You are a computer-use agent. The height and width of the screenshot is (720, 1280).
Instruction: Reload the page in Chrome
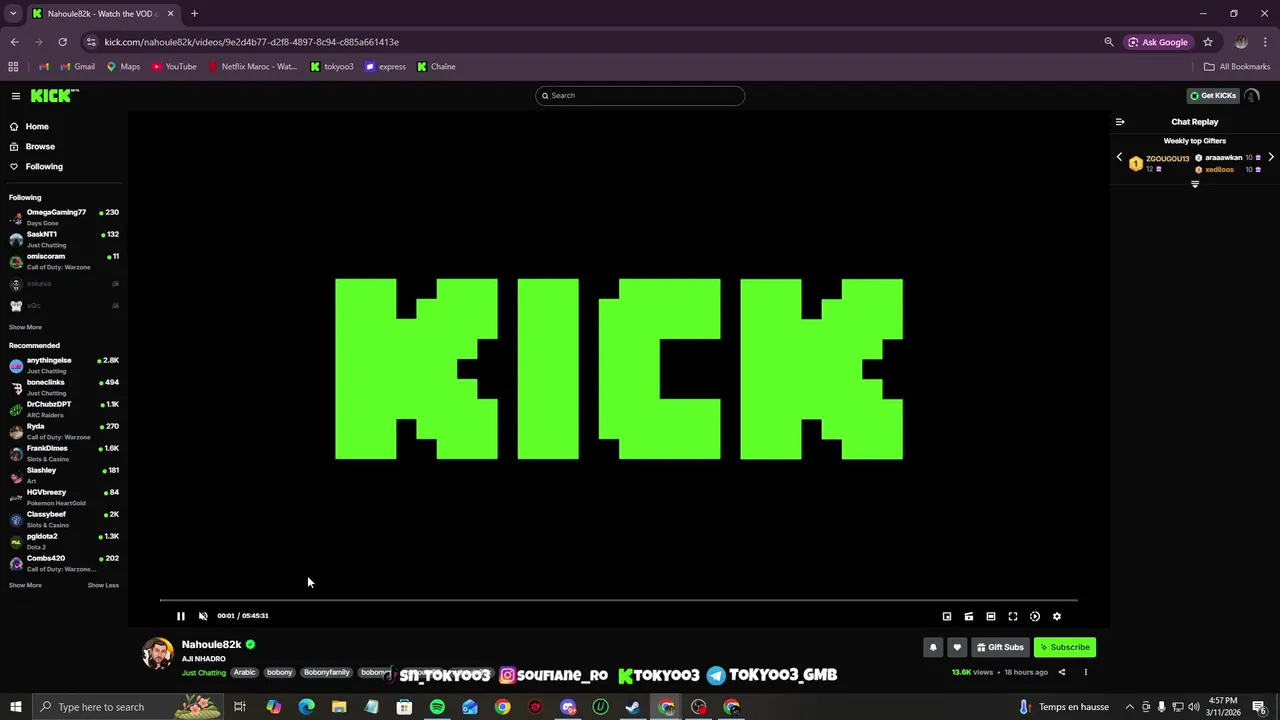(x=62, y=42)
